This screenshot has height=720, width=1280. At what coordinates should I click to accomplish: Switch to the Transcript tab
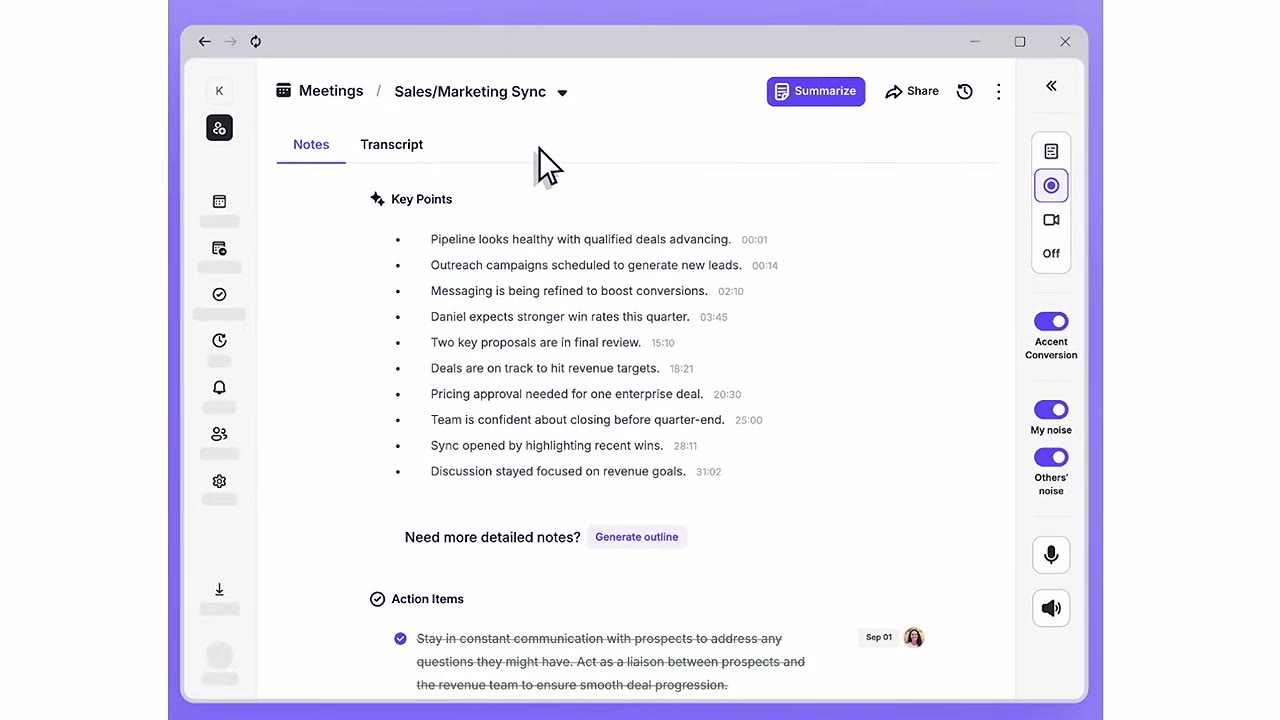pyautogui.click(x=392, y=144)
